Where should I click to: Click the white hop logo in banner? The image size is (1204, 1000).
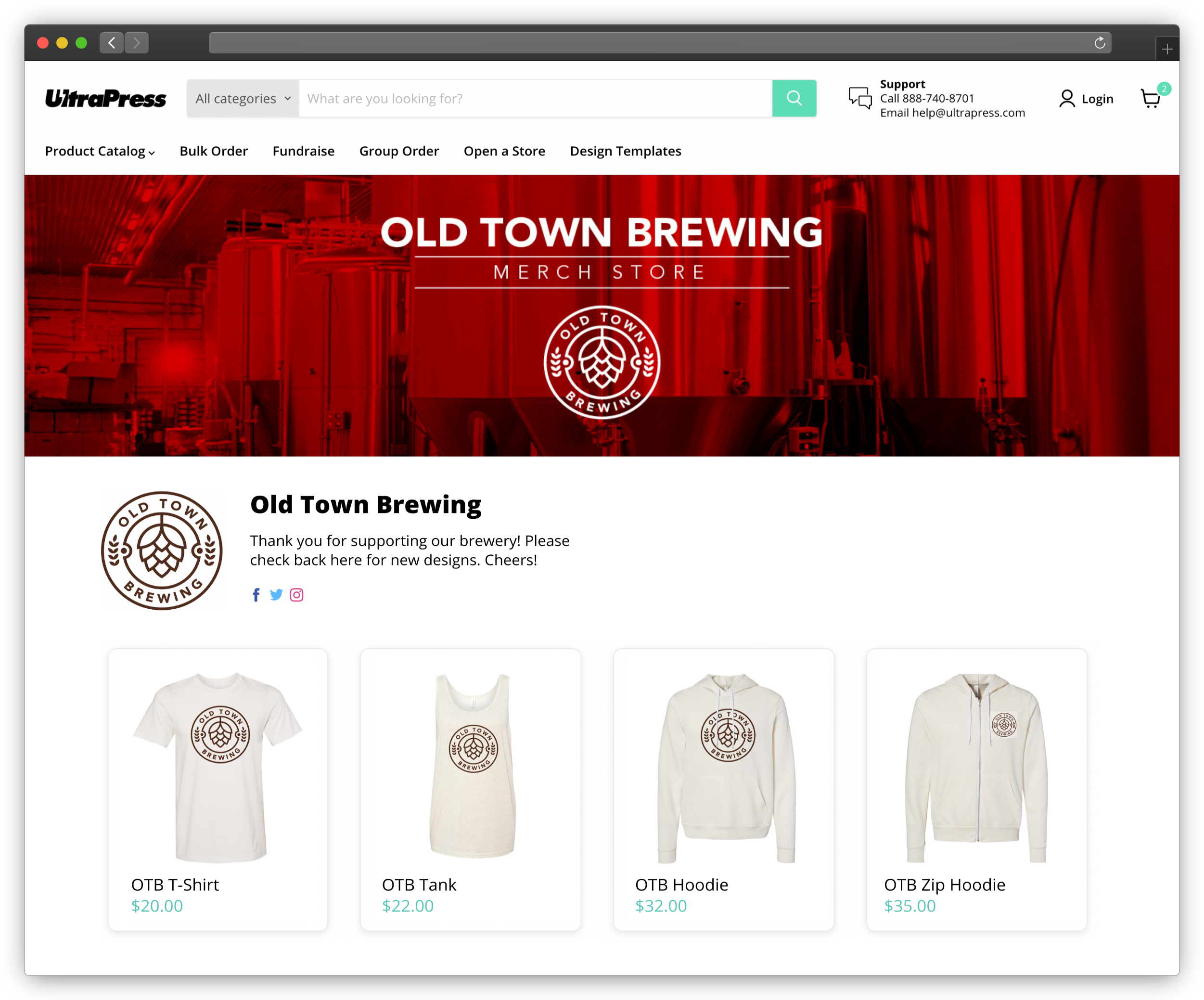(x=602, y=362)
